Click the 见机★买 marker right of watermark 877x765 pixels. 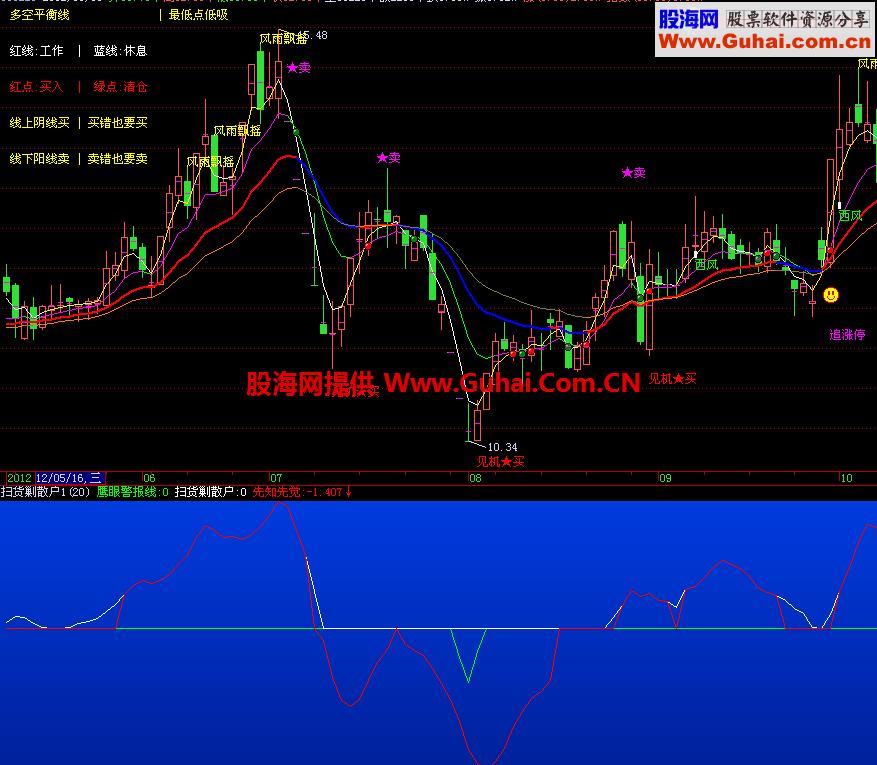point(672,379)
